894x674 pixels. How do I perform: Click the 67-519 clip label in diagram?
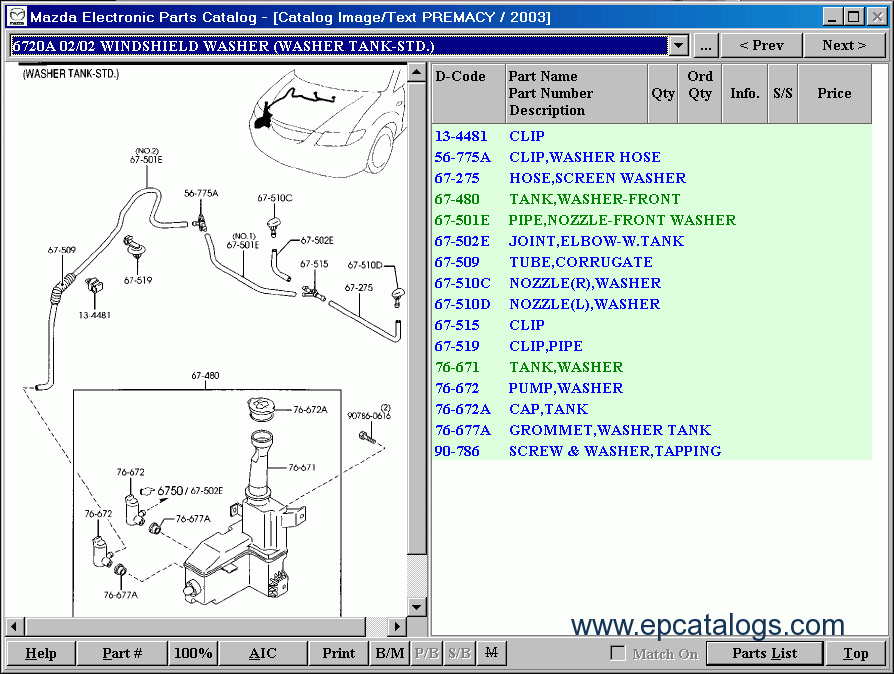[138, 280]
